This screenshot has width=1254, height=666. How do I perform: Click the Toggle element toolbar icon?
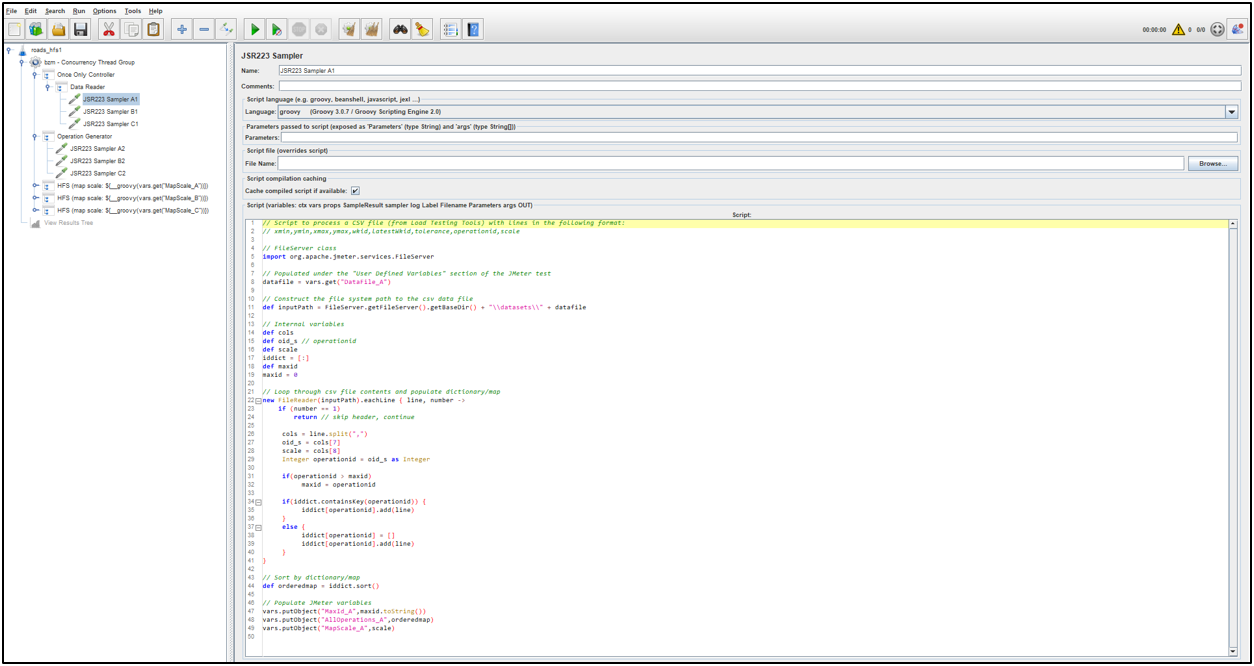(226, 29)
